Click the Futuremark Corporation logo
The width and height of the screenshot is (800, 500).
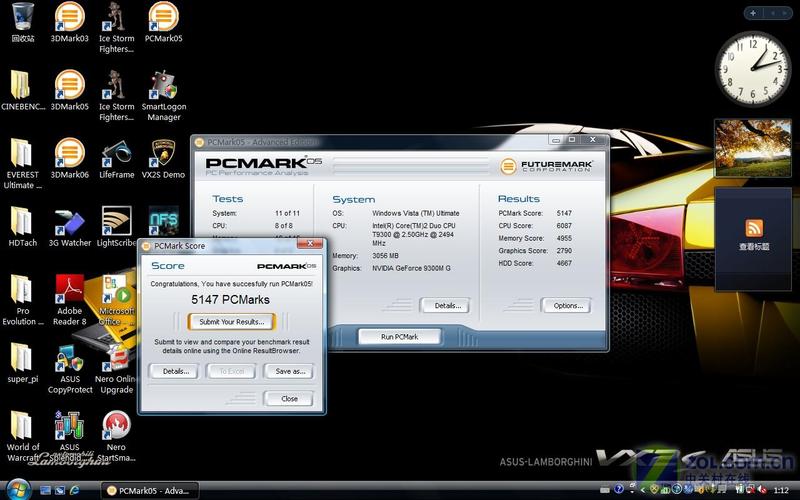(546, 166)
